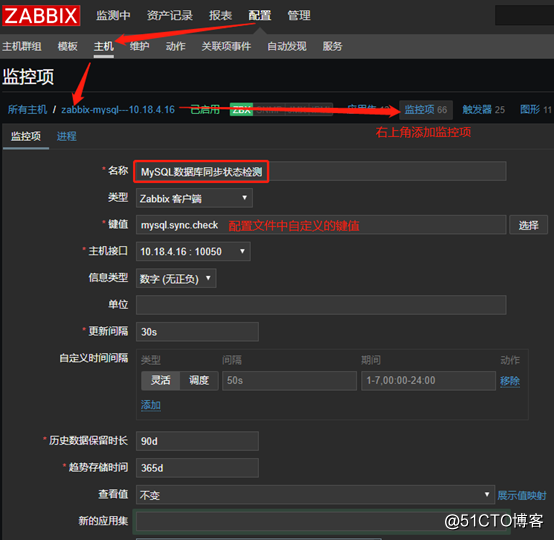Open the 主机接口 10.18.4.16:10050 dropdown
This screenshot has width=554, height=540.
193,251
